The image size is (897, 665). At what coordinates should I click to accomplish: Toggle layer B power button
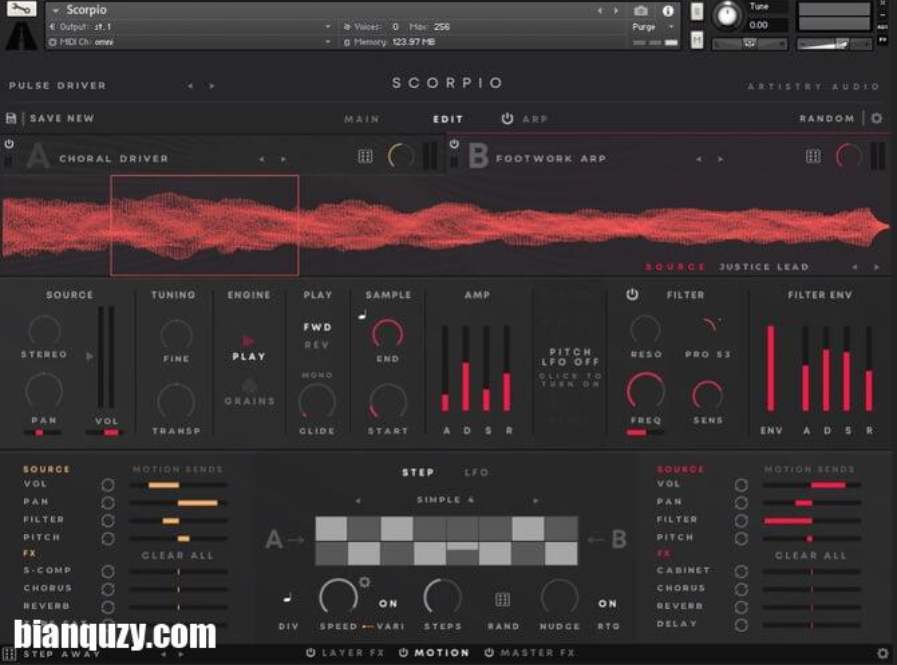[x=454, y=144]
